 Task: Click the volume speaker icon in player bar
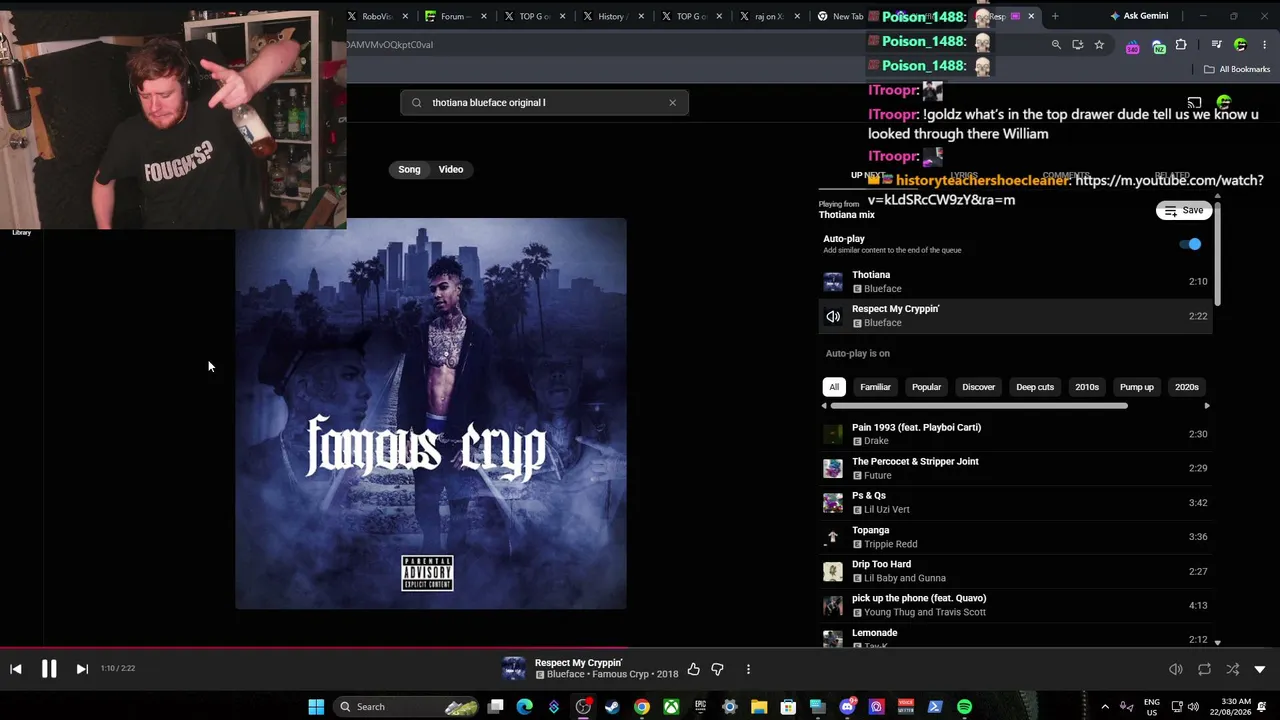1176,669
